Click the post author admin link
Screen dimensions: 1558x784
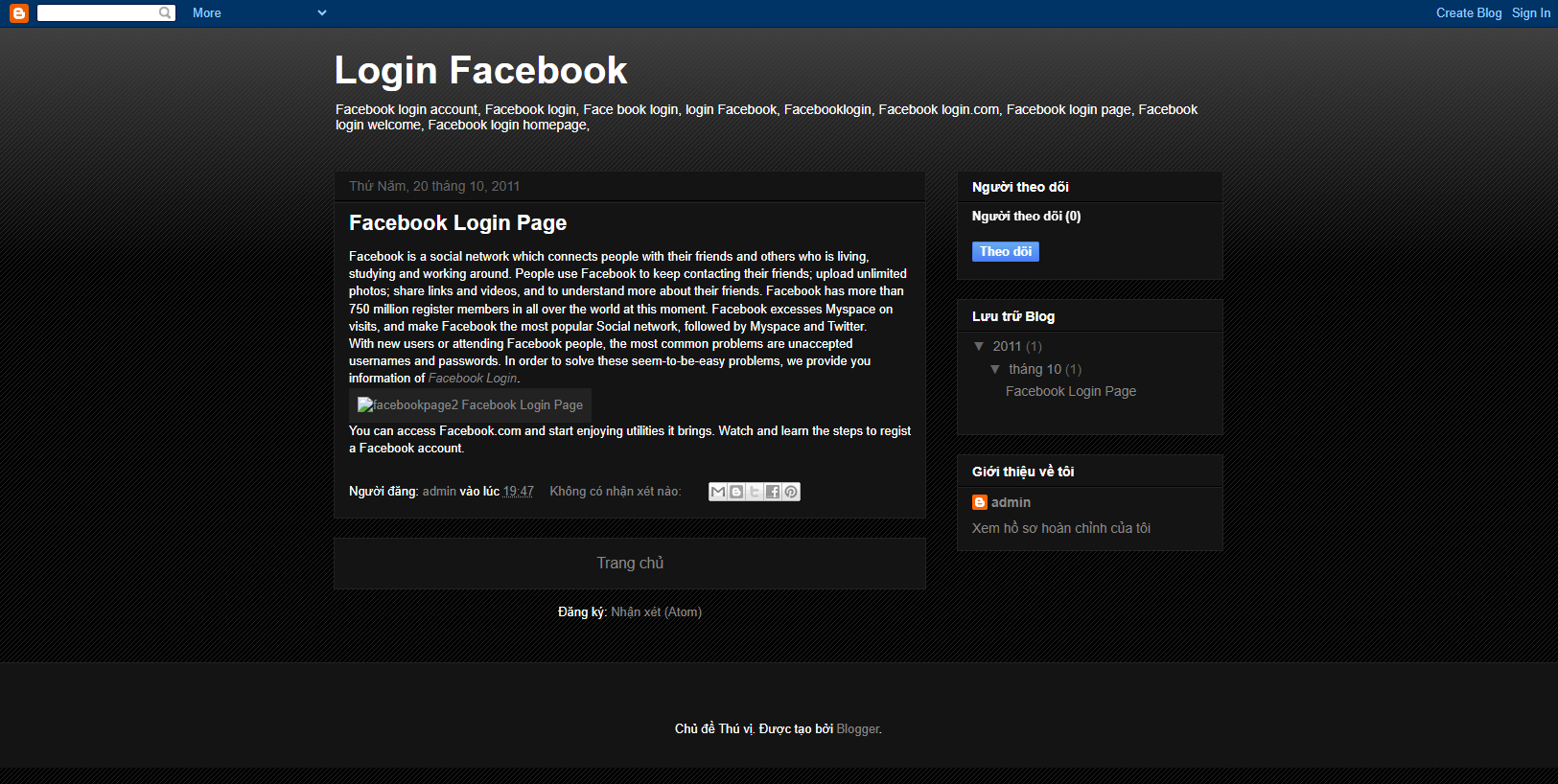[439, 492]
